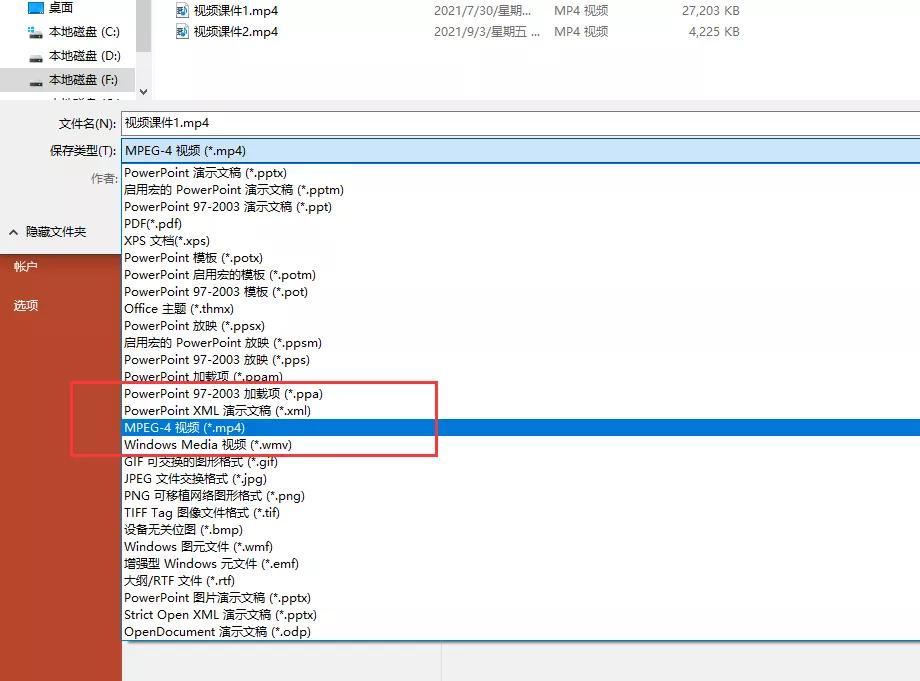Click the 文件名 input field

click(520, 123)
